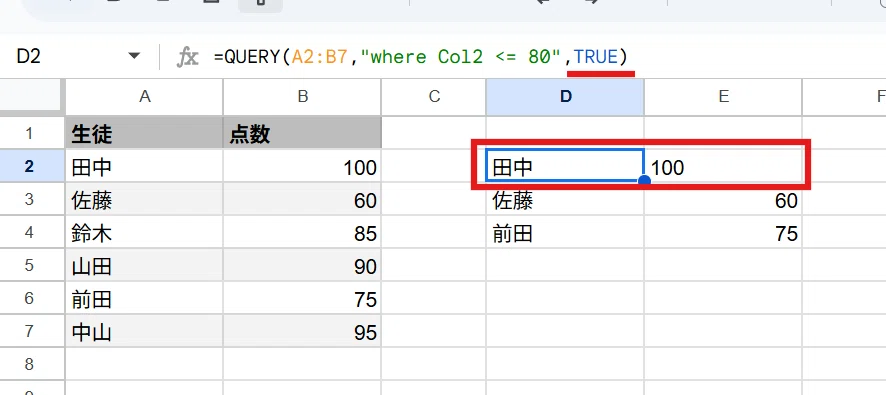
Task: Select column E header
Action: pyautogui.click(x=723, y=97)
